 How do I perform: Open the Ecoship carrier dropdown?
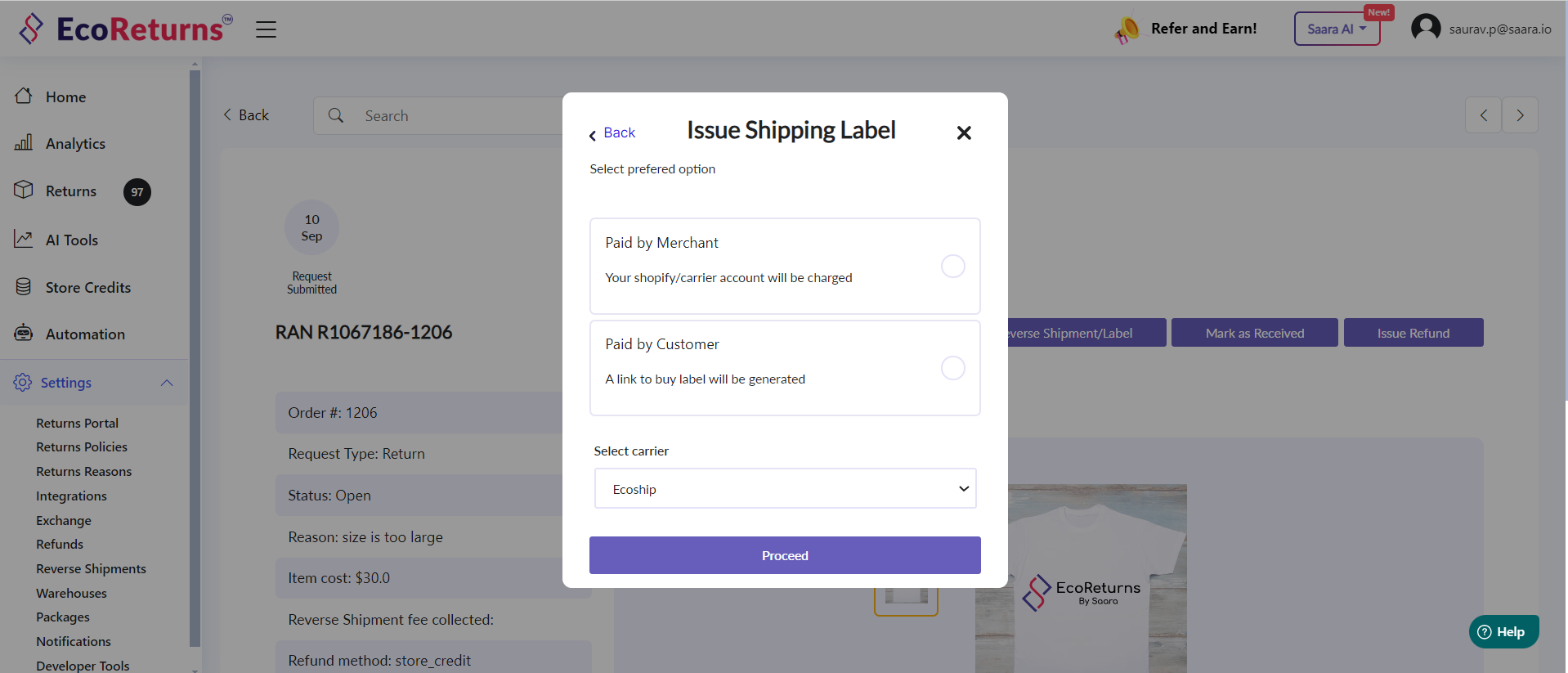coord(785,488)
